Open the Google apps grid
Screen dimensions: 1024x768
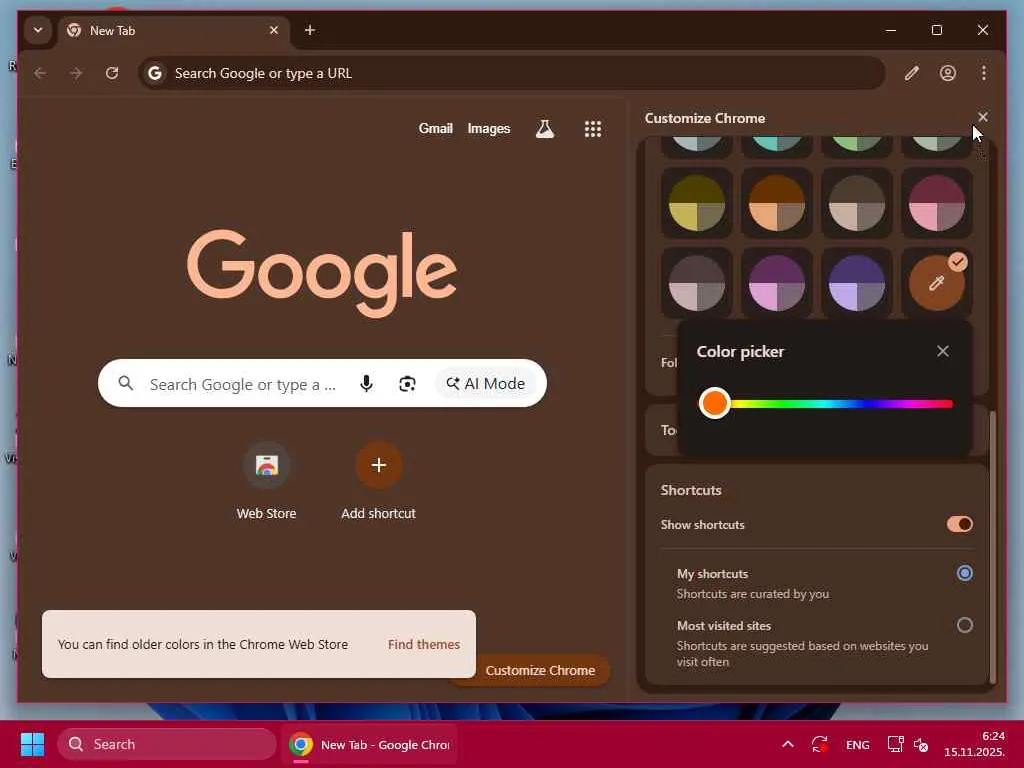pyautogui.click(x=592, y=129)
